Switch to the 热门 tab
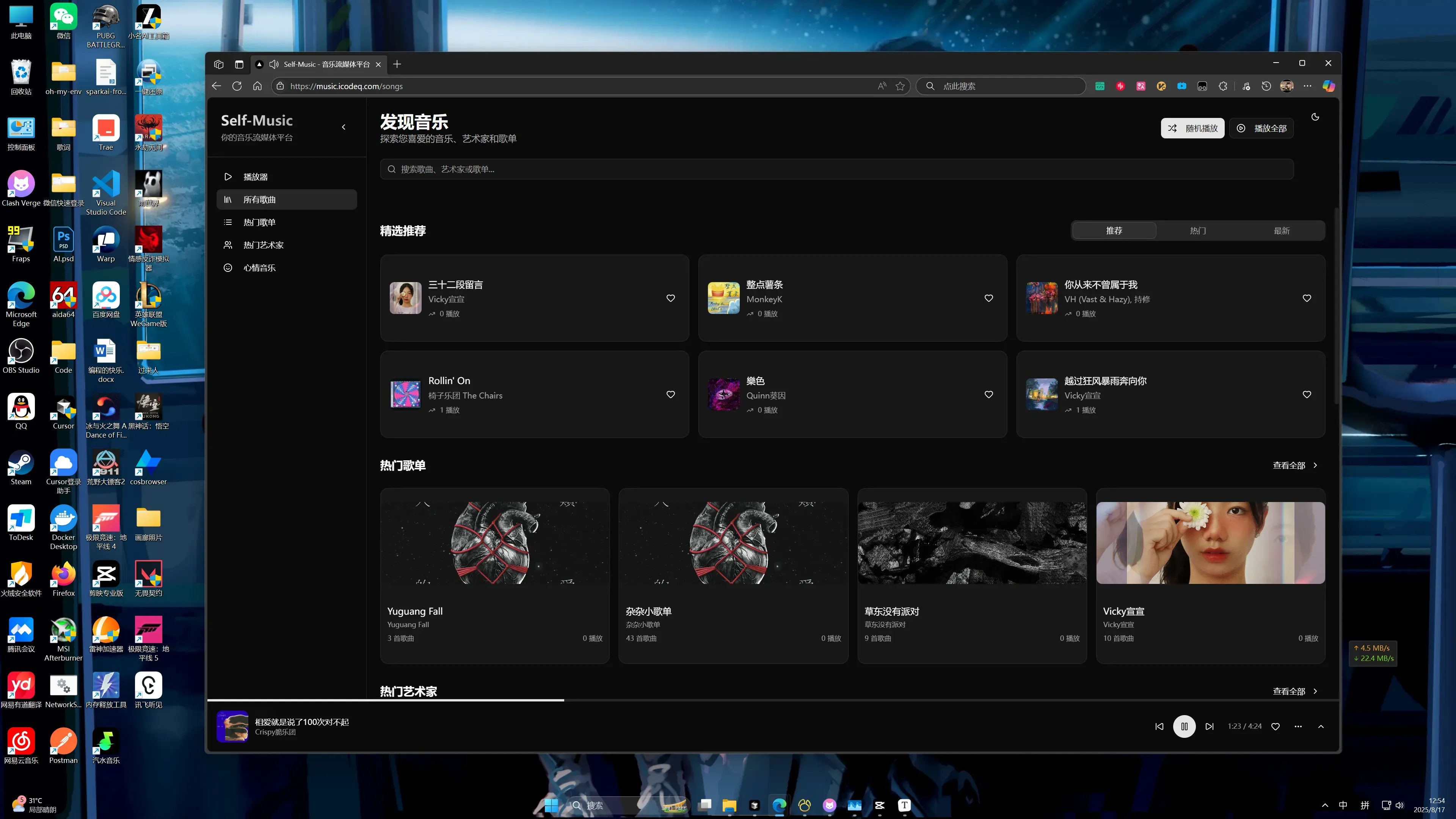Screen dimensions: 1456x819 click(1198, 231)
